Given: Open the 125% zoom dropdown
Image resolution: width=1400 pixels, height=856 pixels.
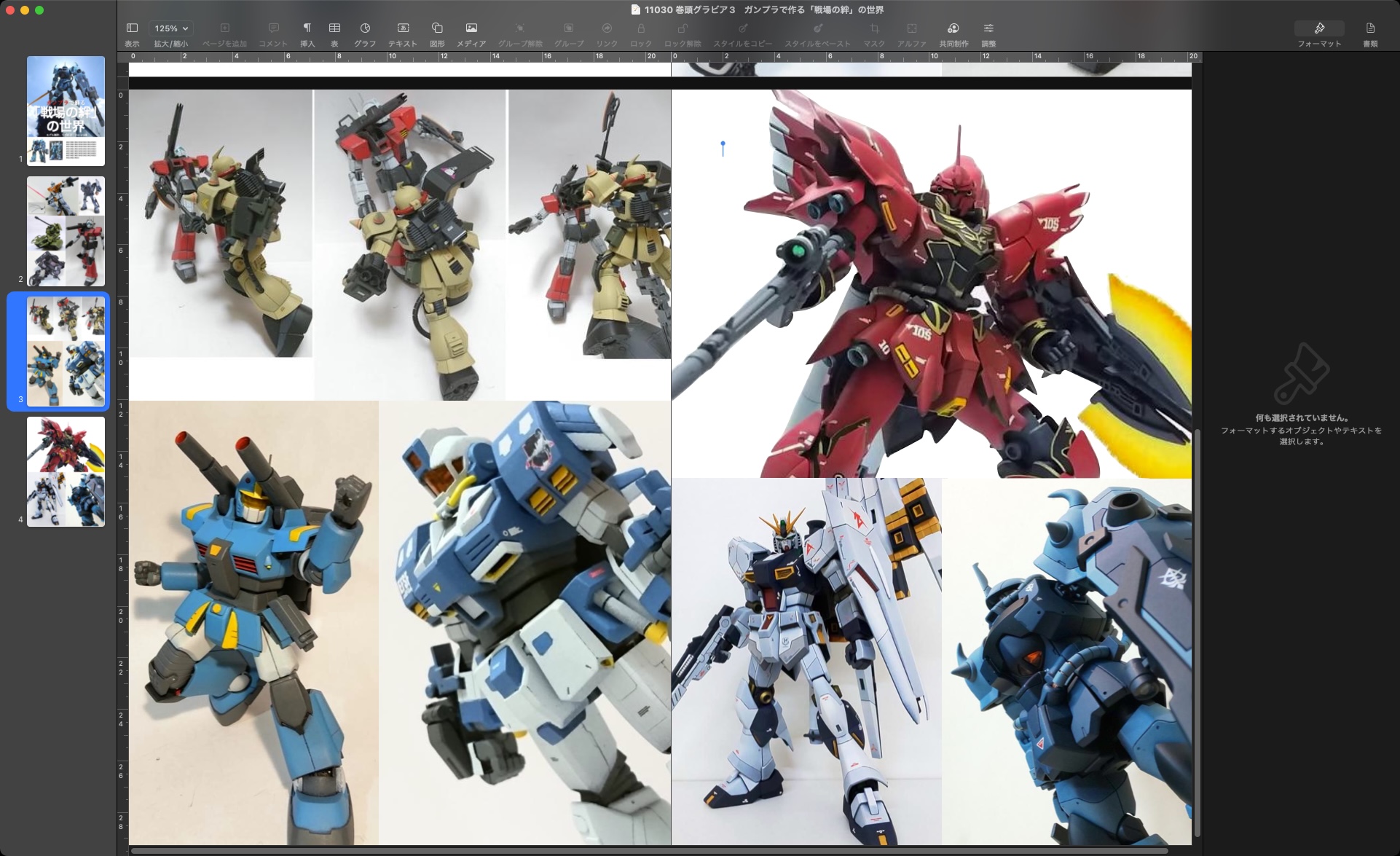Looking at the screenshot, I should [170, 28].
